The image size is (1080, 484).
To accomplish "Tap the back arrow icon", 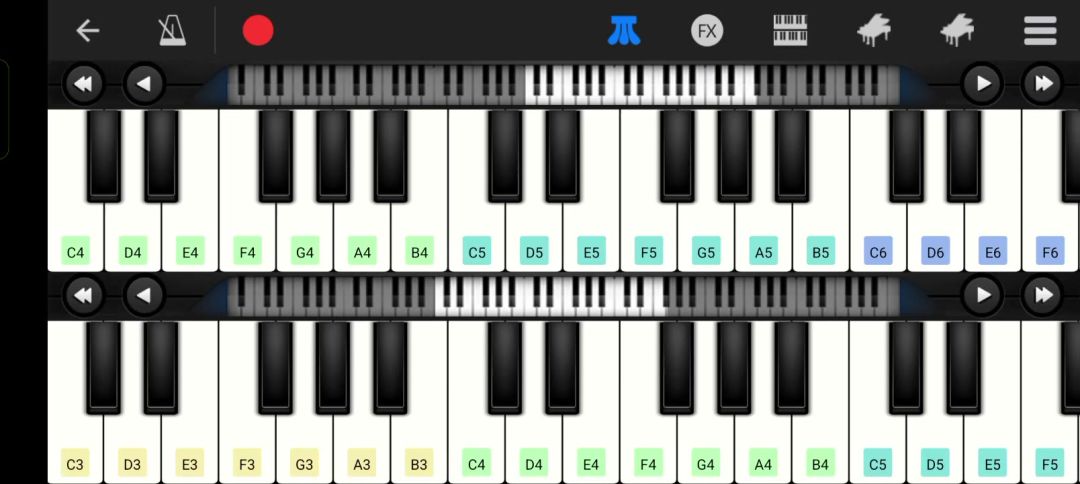I will click(87, 31).
